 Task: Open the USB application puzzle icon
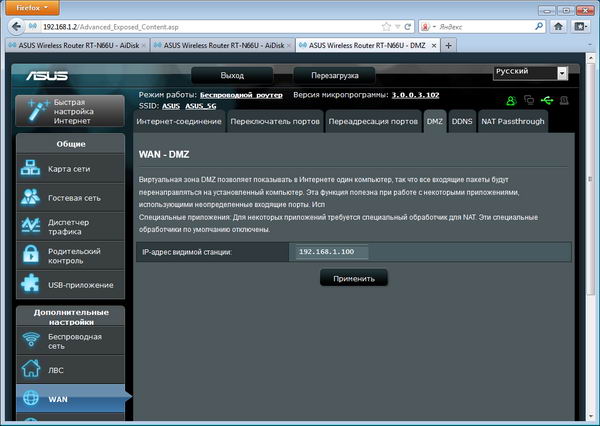(x=30, y=284)
